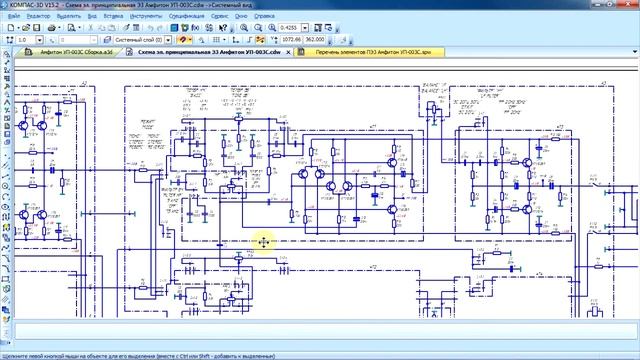Select the rectangle tool in left toolbar
This screenshot has height=360, width=640.
pyautogui.click(x=6, y=279)
